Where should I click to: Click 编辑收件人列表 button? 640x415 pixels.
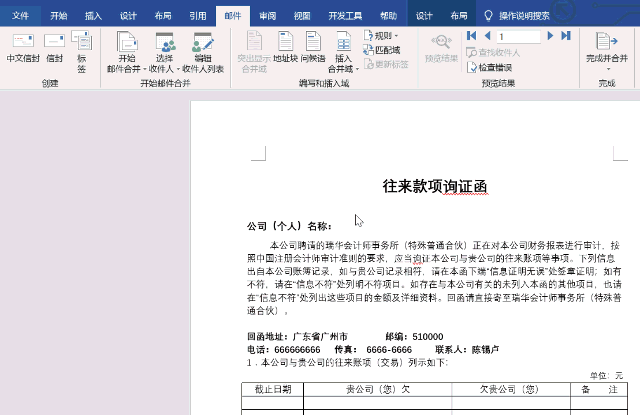(203, 50)
